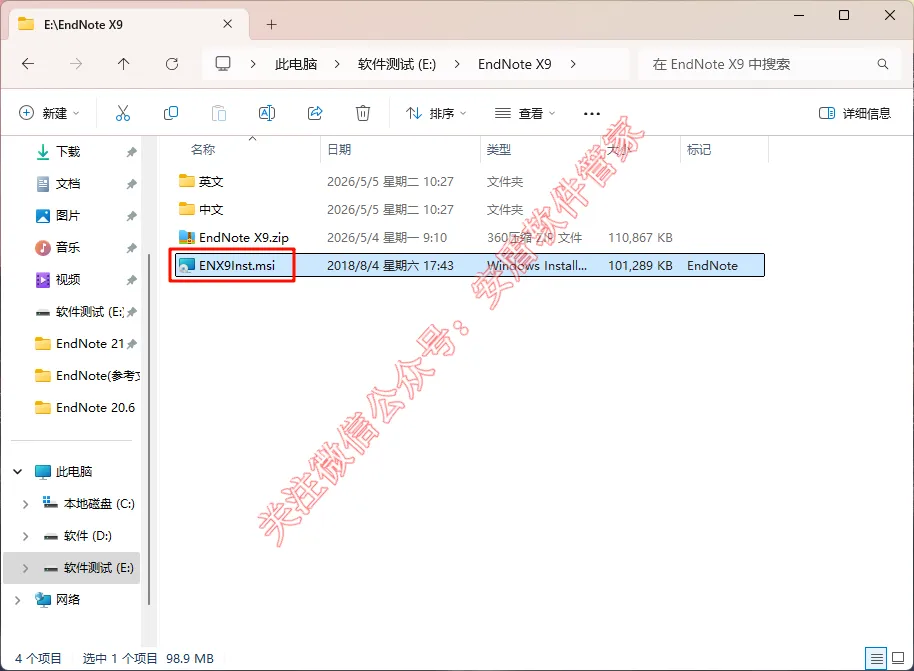Open the 查看 view dropdown
The width and height of the screenshot is (914, 671).
[x=525, y=113]
